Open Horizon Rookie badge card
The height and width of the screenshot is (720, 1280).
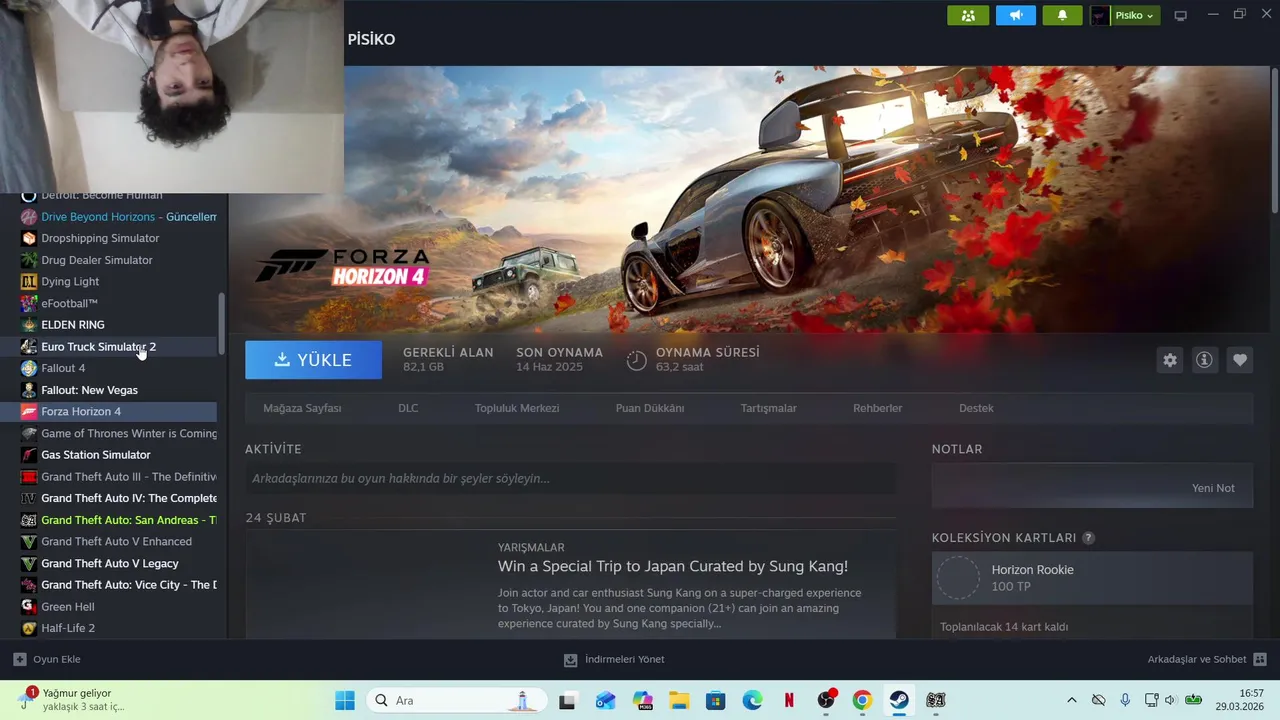click(x=1092, y=578)
